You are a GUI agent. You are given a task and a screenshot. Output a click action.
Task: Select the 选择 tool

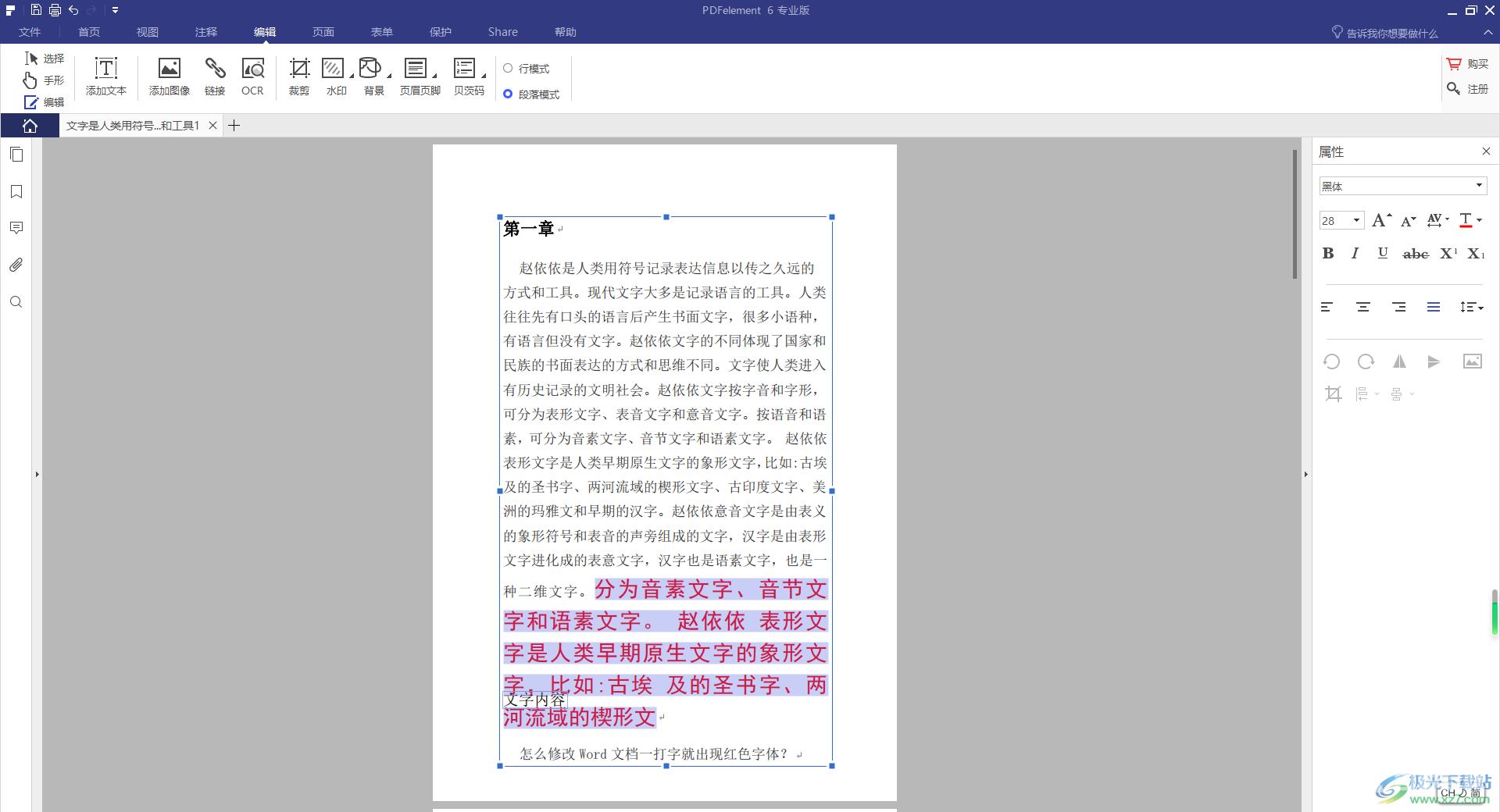[x=45, y=59]
